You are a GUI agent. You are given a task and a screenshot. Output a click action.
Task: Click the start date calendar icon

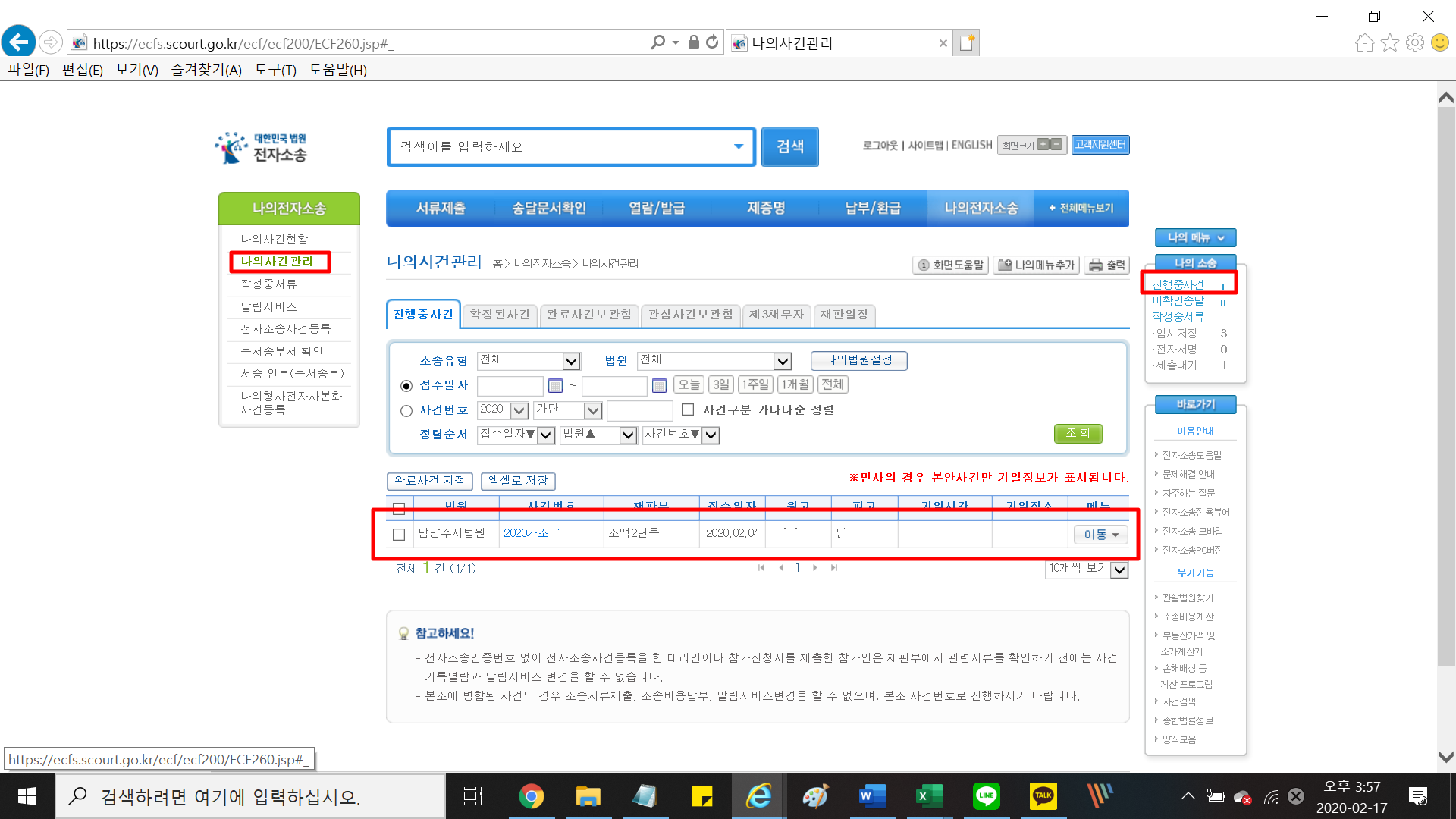(x=555, y=386)
